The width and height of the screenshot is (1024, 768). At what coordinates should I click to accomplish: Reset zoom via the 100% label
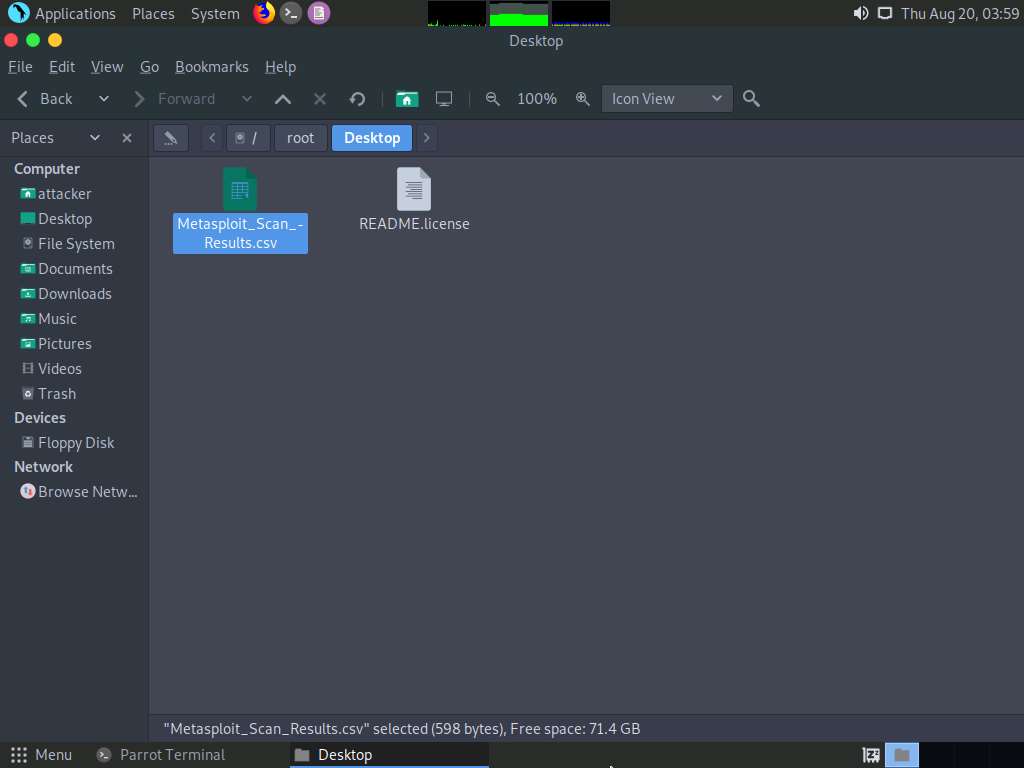[x=537, y=99]
